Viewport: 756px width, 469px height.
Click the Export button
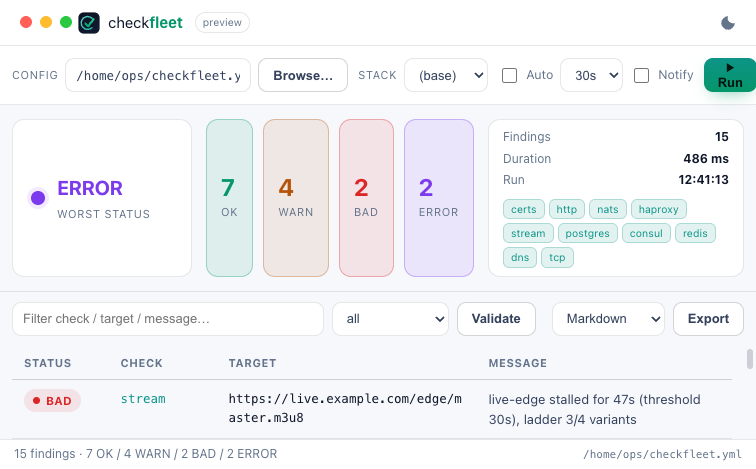[708, 319]
